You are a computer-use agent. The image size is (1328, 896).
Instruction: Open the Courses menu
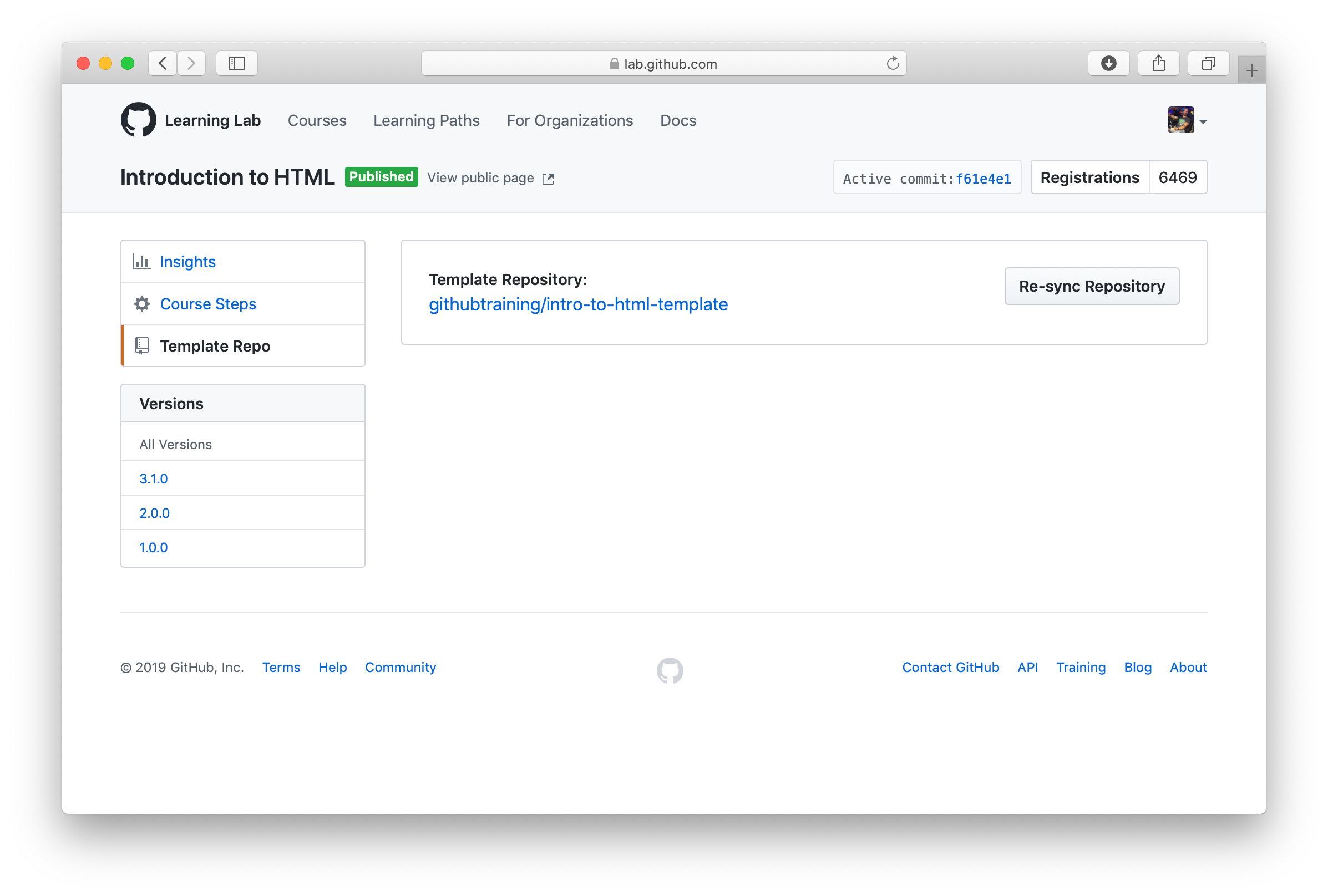(x=317, y=120)
